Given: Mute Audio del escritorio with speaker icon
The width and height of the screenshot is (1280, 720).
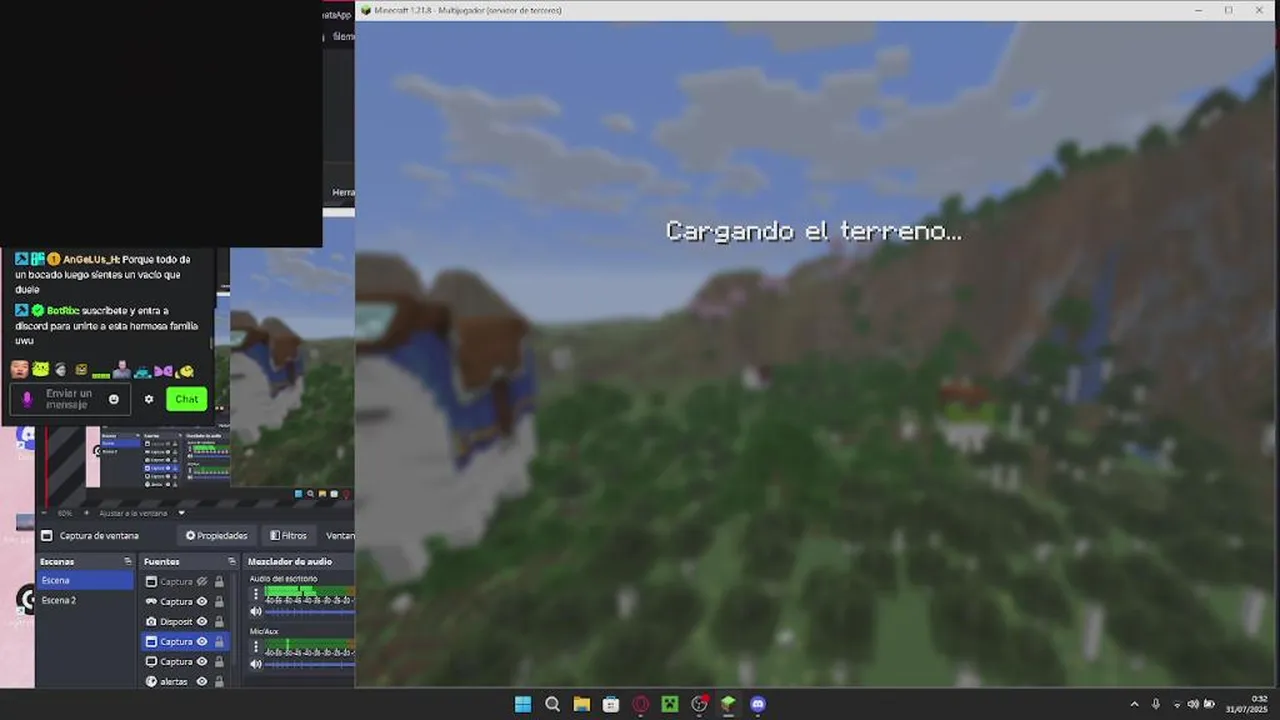Looking at the screenshot, I should point(256,611).
